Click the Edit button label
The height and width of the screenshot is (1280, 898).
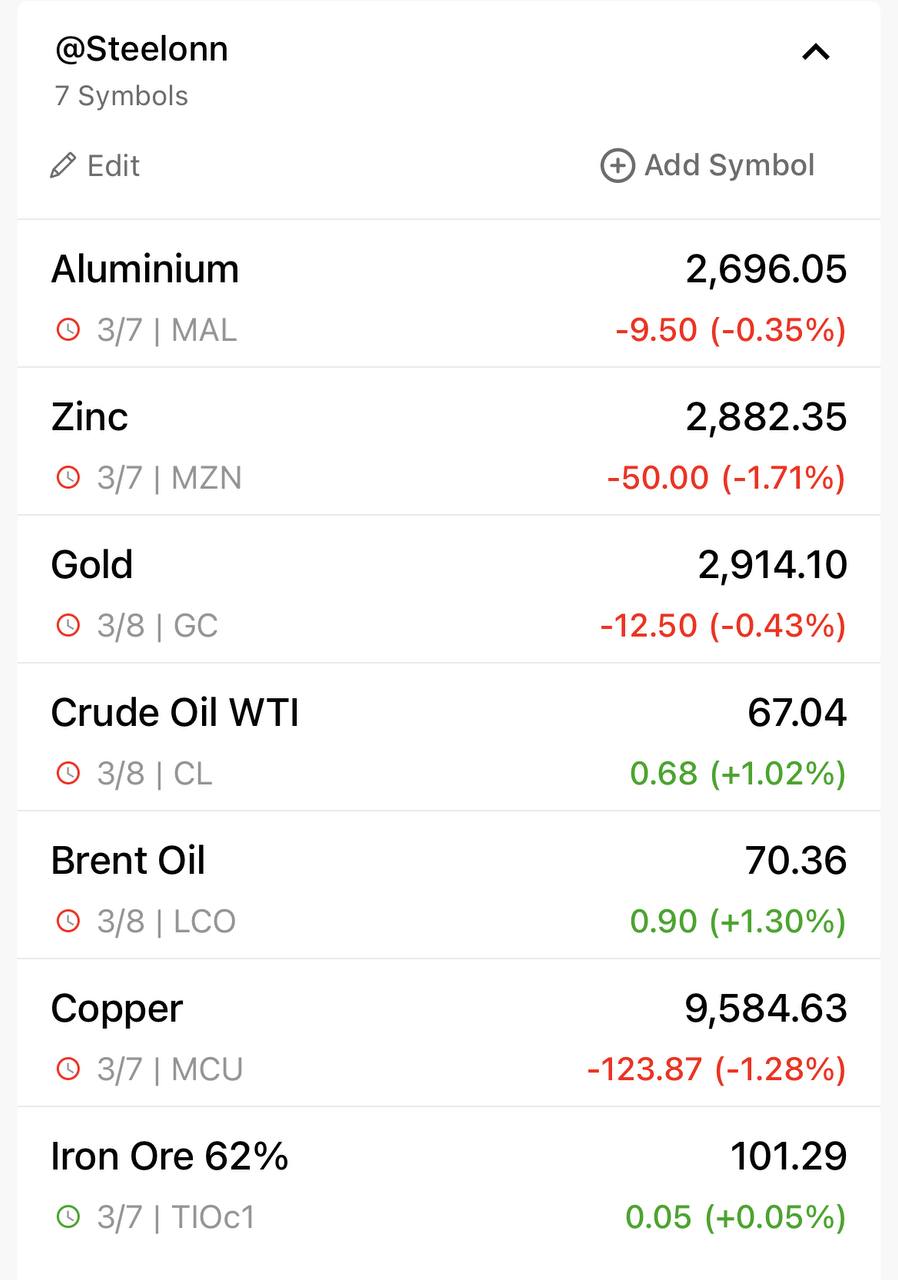113,166
